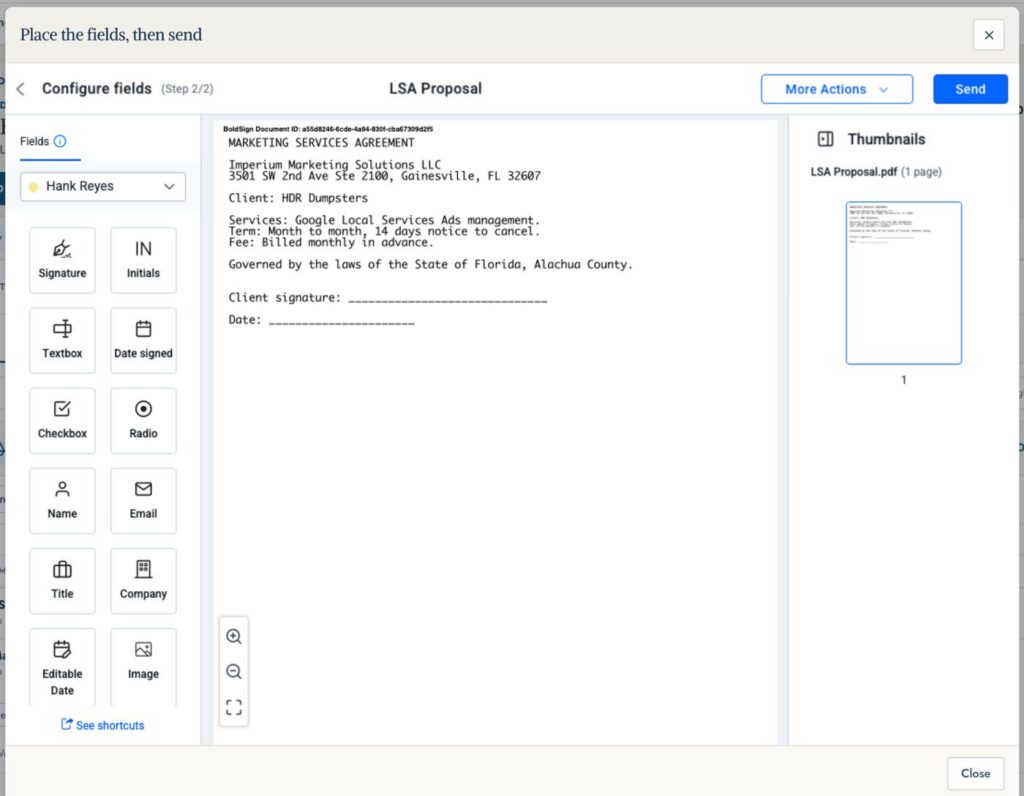Go back with the left arrow
This screenshot has width=1024, height=796.
pyautogui.click(x=21, y=89)
